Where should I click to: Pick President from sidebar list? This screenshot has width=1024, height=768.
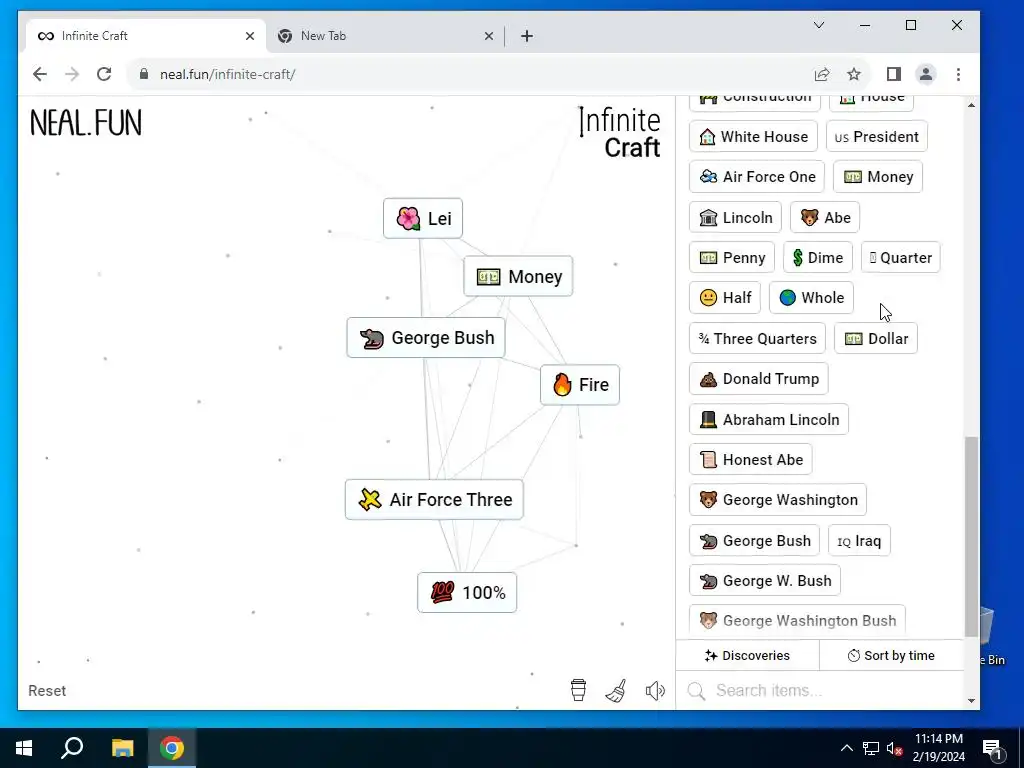tap(876, 136)
